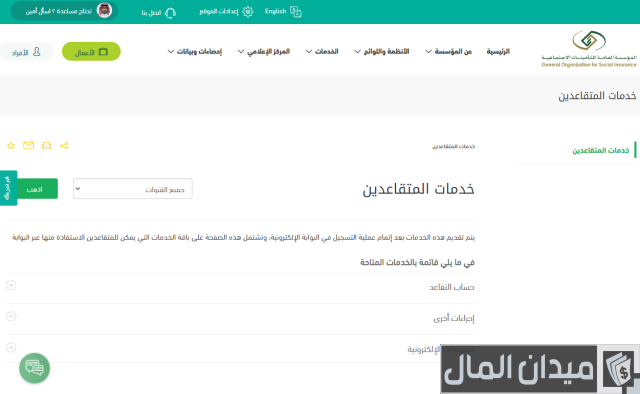Open the المركز الإعلامي menu
Image resolution: width=640 pixels, height=394 pixels.
pyautogui.click(x=264, y=51)
